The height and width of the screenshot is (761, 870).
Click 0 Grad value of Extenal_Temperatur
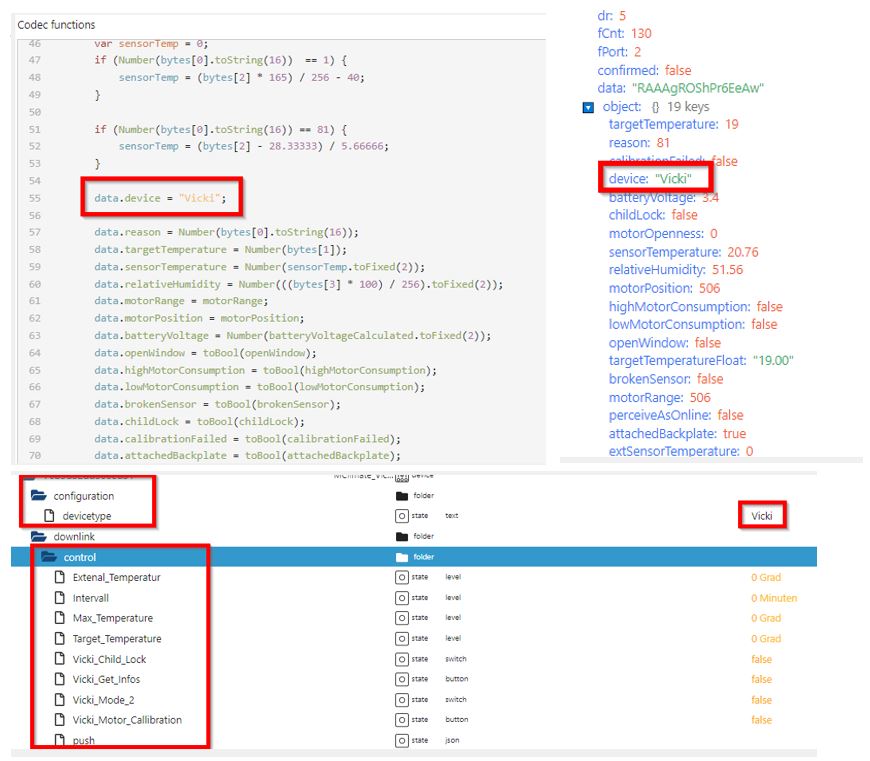coord(766,577)
